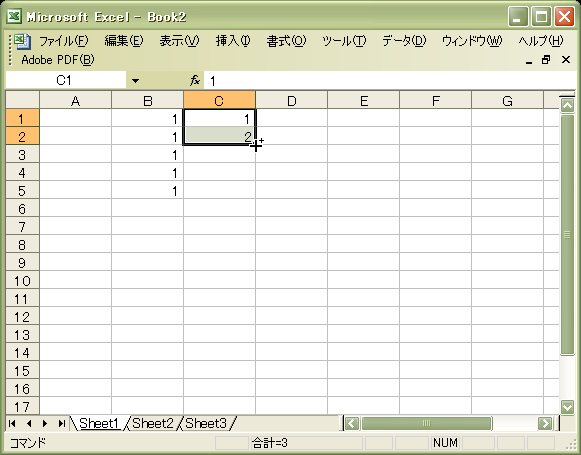Click previous sheet tab navigation arrow
This screenshot has width=581, height=455.
tap(29, 423)
